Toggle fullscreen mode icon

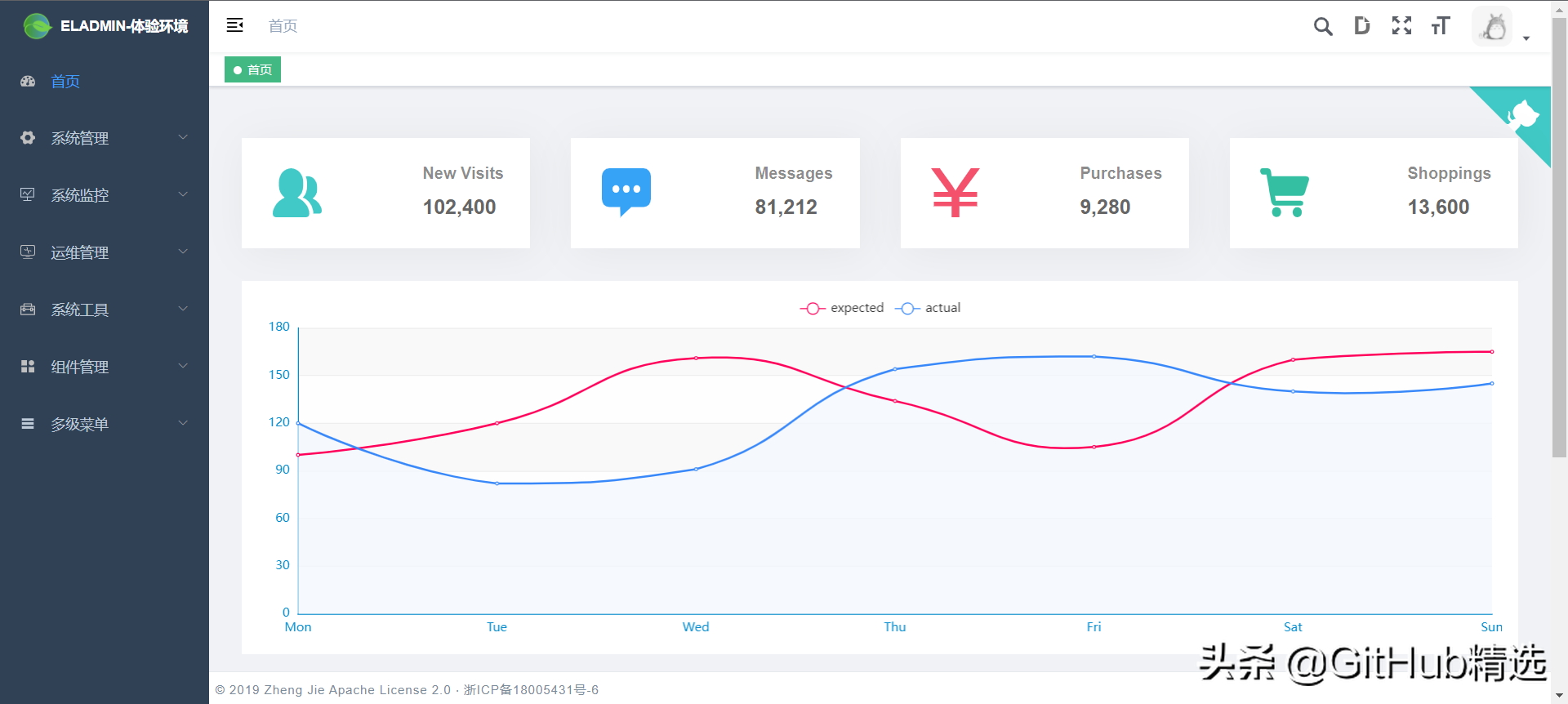tap(1401, 26)
